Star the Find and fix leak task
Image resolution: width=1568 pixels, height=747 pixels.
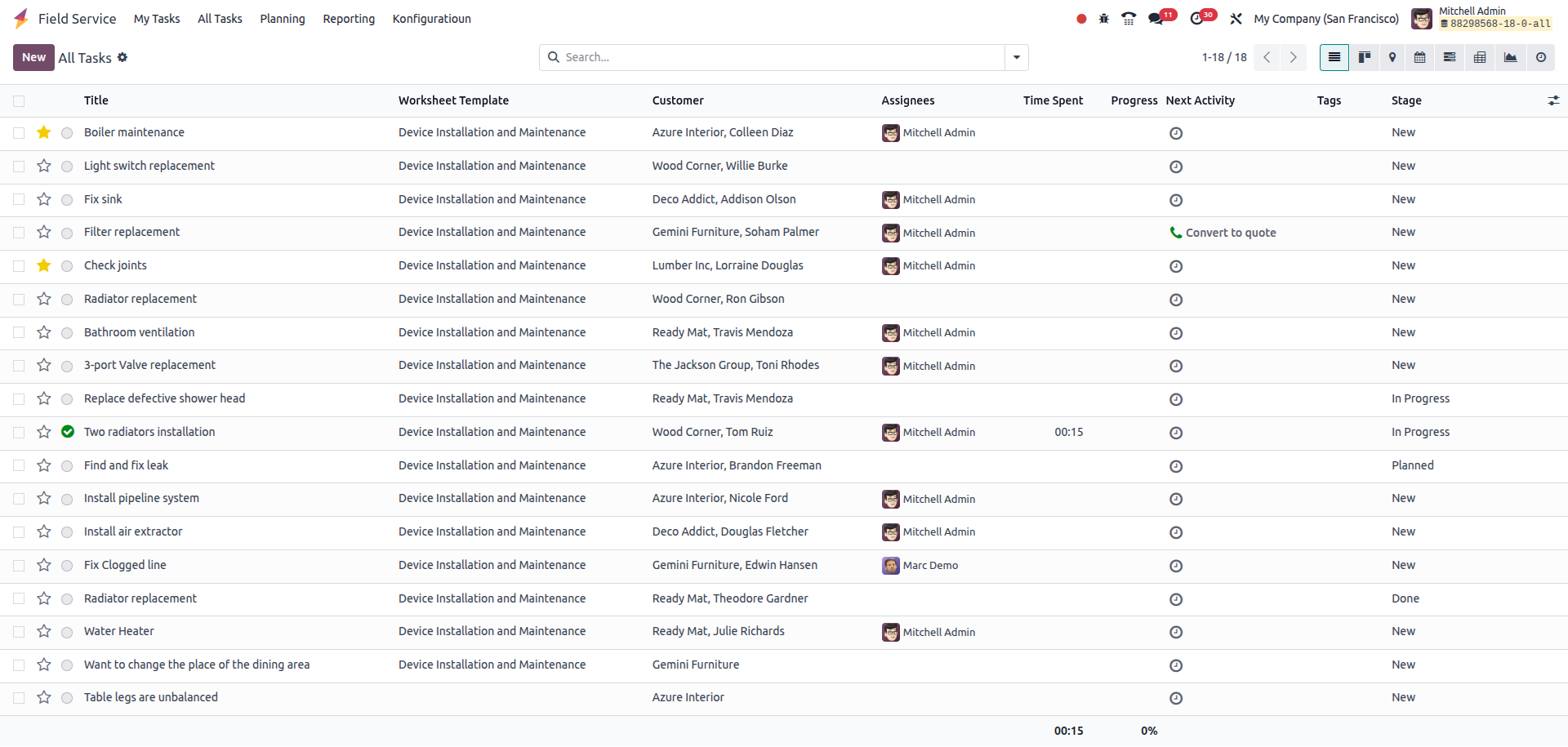[x=44, y=465]
